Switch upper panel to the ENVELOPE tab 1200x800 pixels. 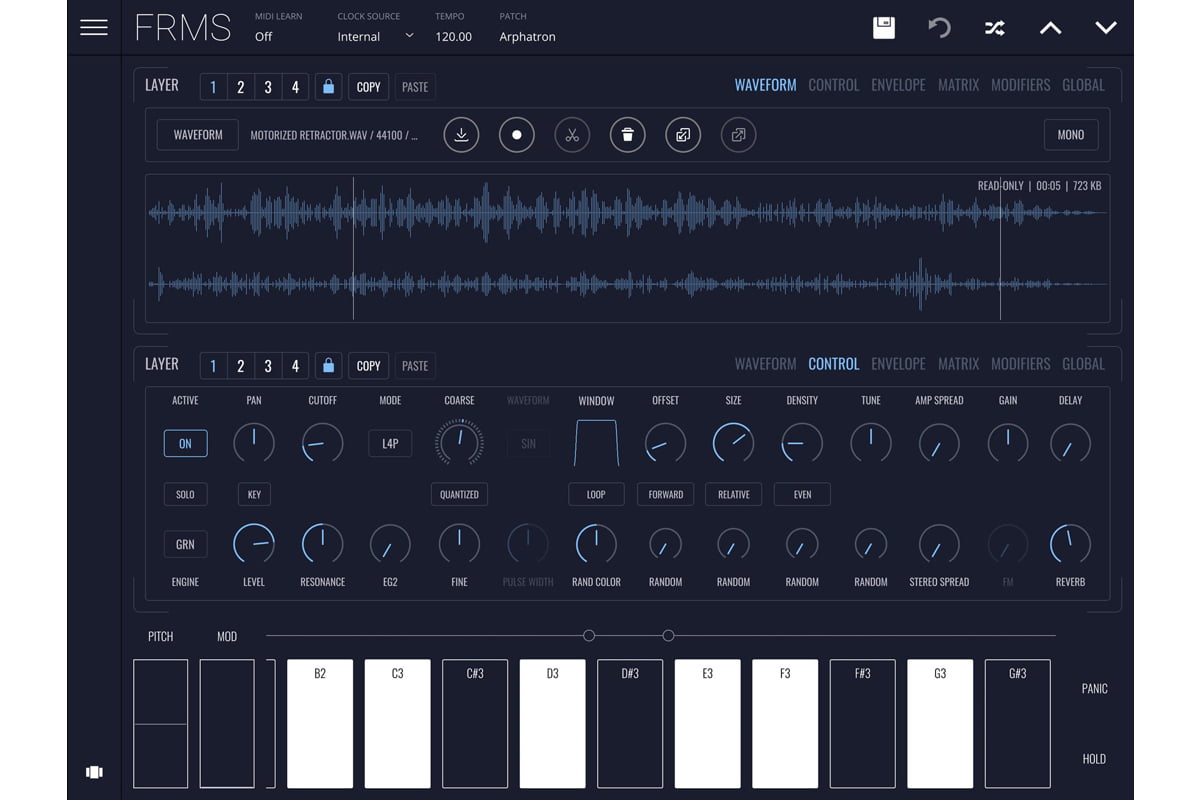[898, 85]
